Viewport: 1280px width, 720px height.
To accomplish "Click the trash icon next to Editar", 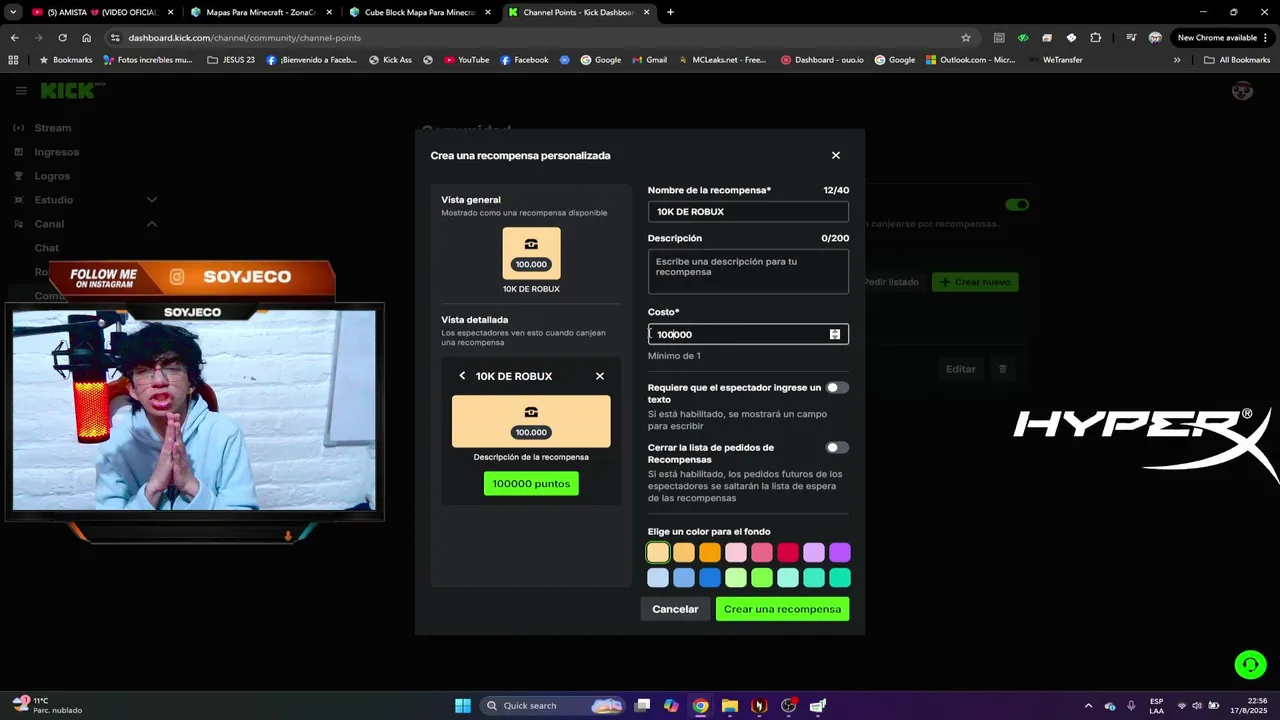I will point(1003,369).
